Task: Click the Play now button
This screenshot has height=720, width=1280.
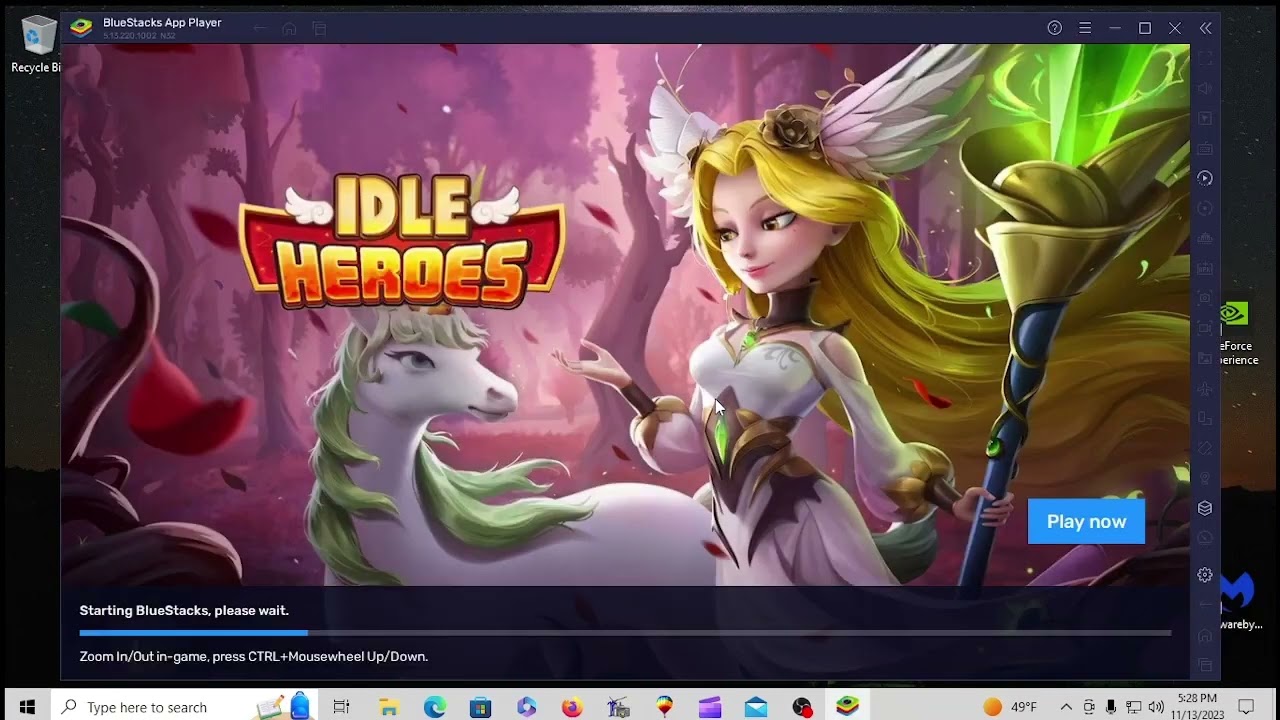Action: click(x=1086, y=521)
